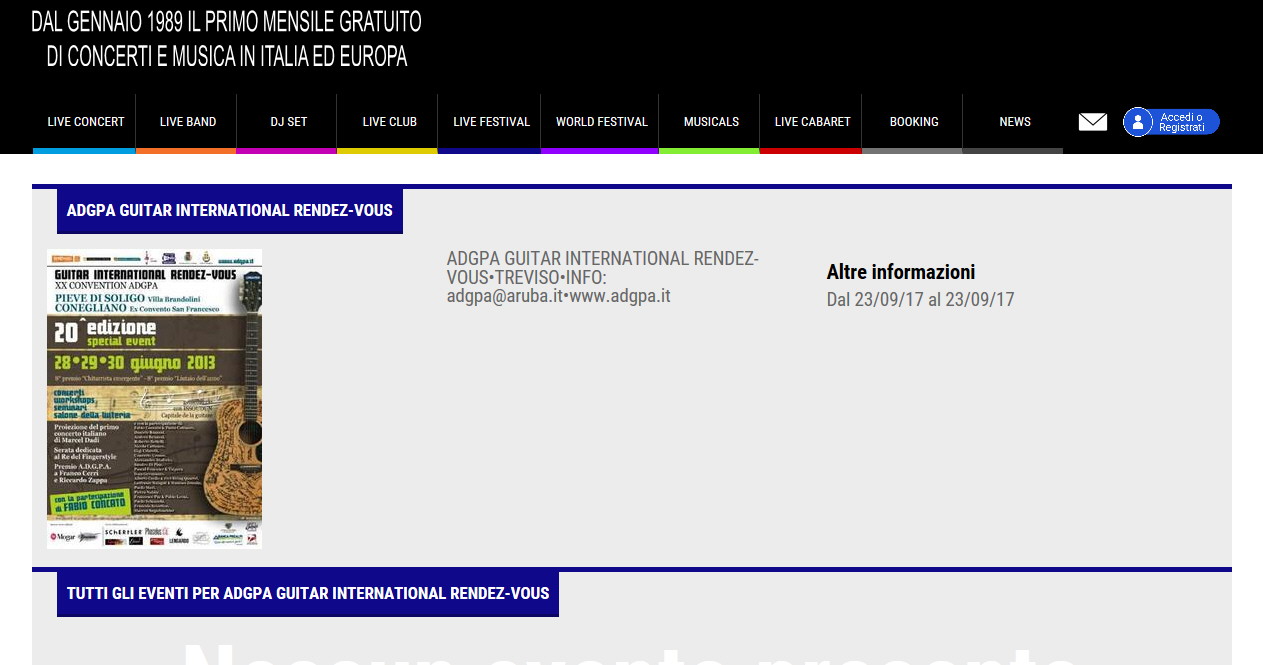Open WORLD FESTIVAL section
The image size is (1263, 665).
[x=601, y=123]
